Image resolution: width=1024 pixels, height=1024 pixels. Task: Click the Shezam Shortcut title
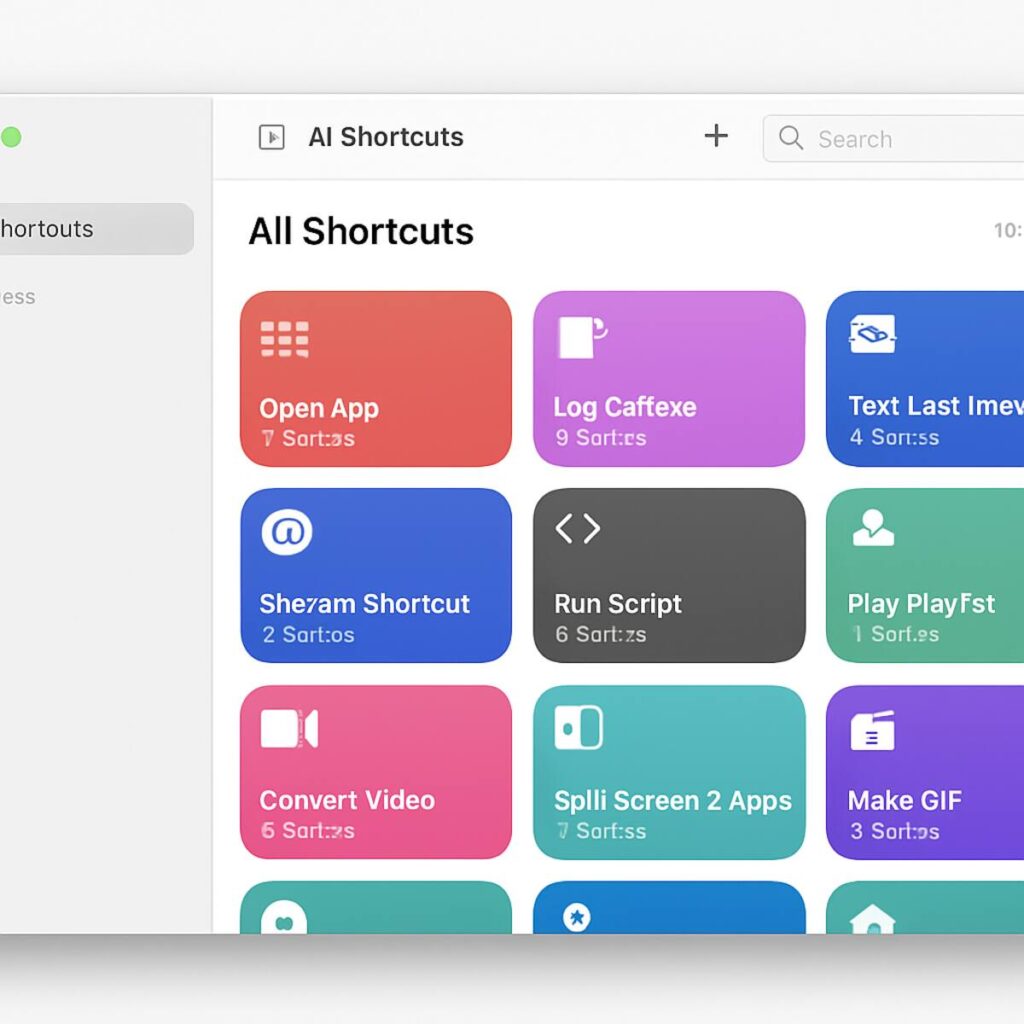coord(364,604)
